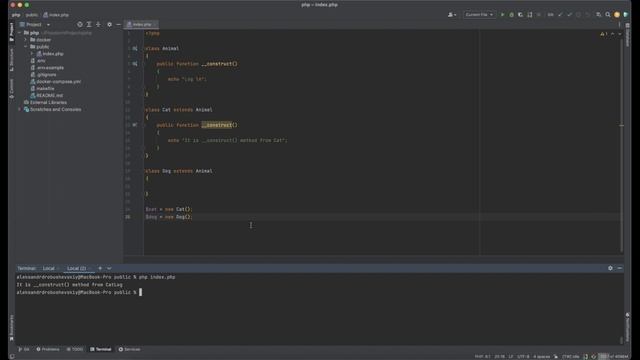
Task: Expand Scratches and Consoles
Action: tap(19, 109)
